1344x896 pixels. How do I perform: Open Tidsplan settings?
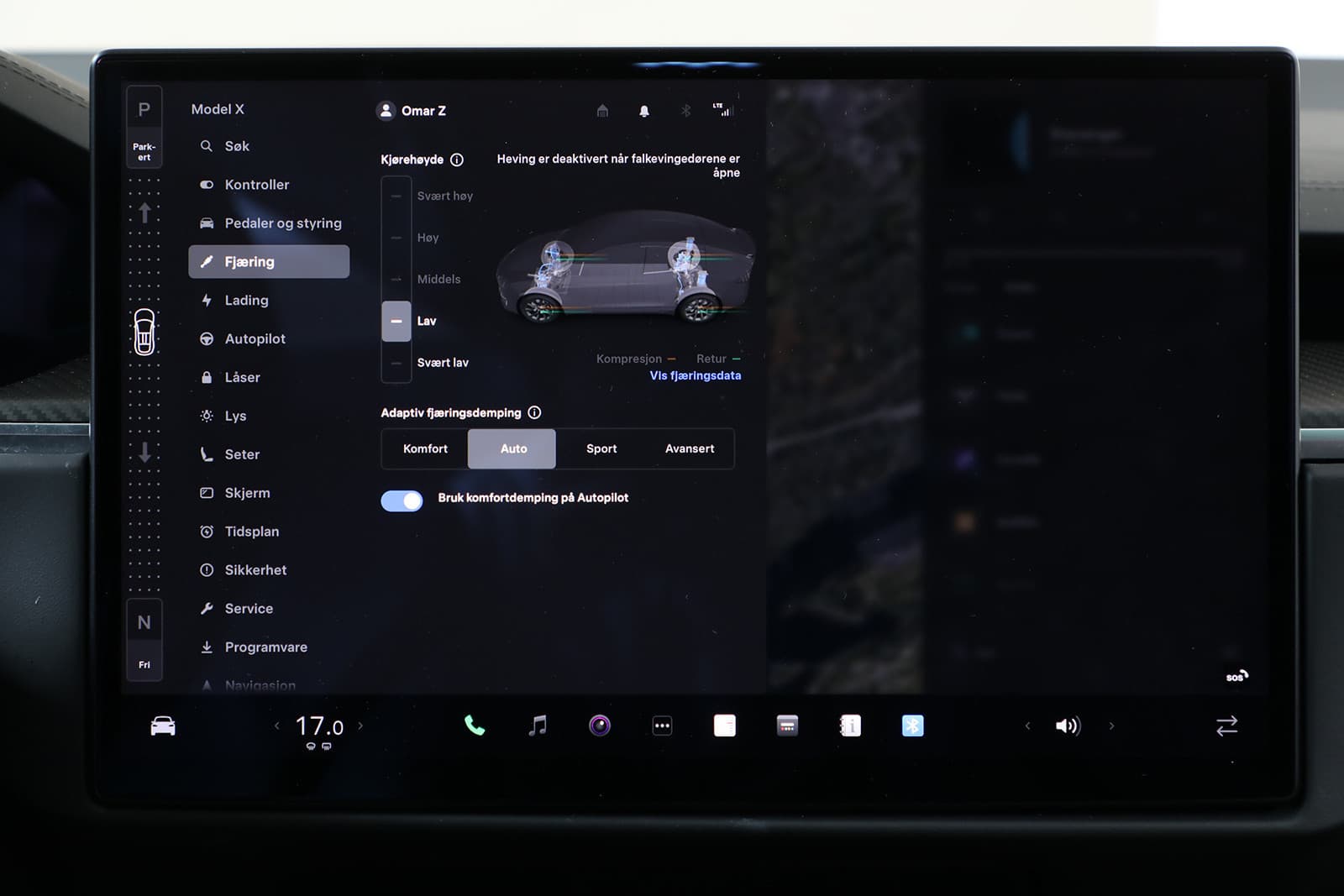tap(269, 532)
